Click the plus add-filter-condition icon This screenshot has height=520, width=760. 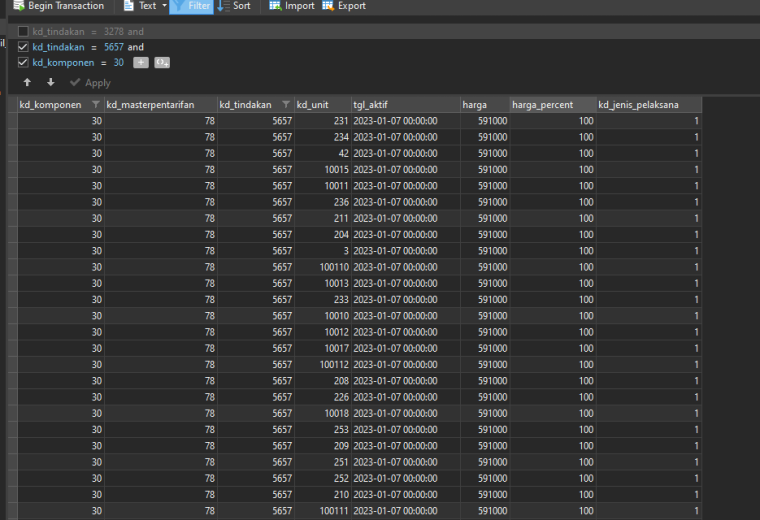point(141,63)
